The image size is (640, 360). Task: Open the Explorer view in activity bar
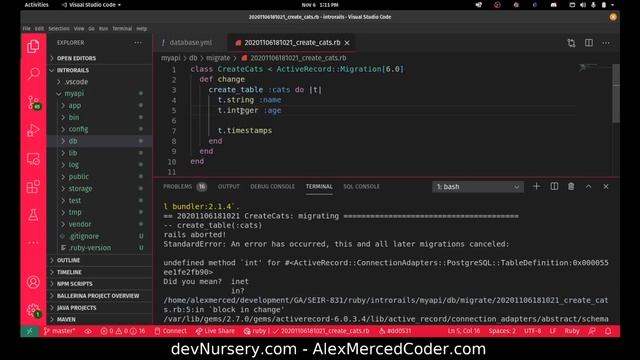click(33, 47)
